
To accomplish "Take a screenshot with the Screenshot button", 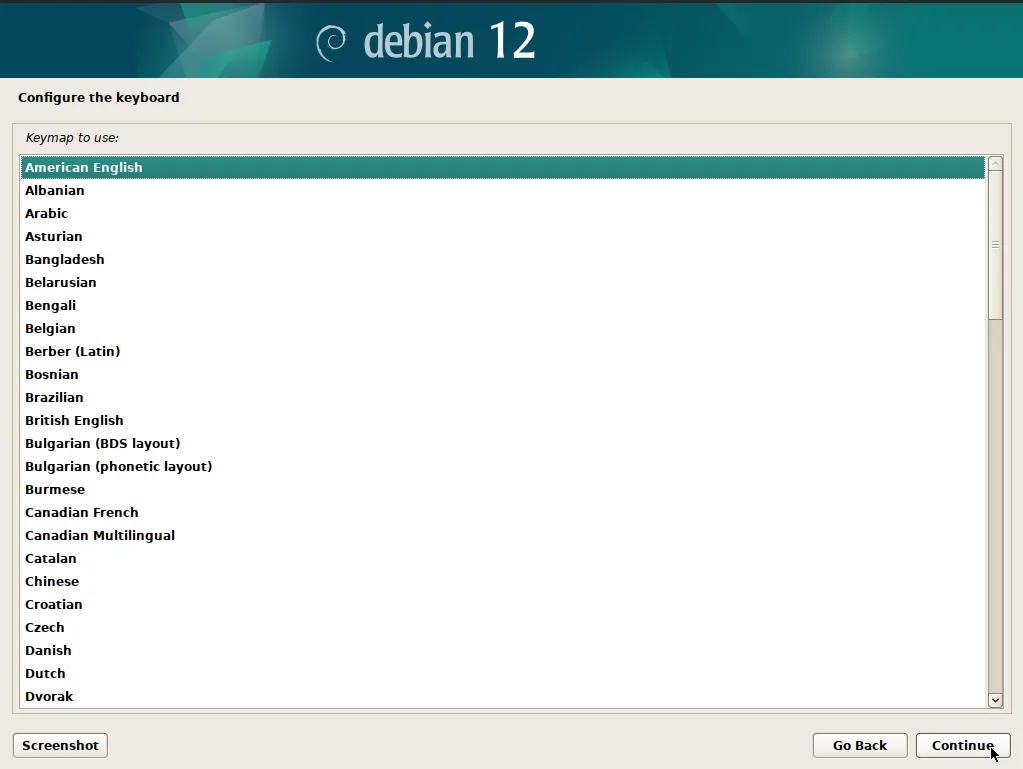I will click(x=60, y=745).
